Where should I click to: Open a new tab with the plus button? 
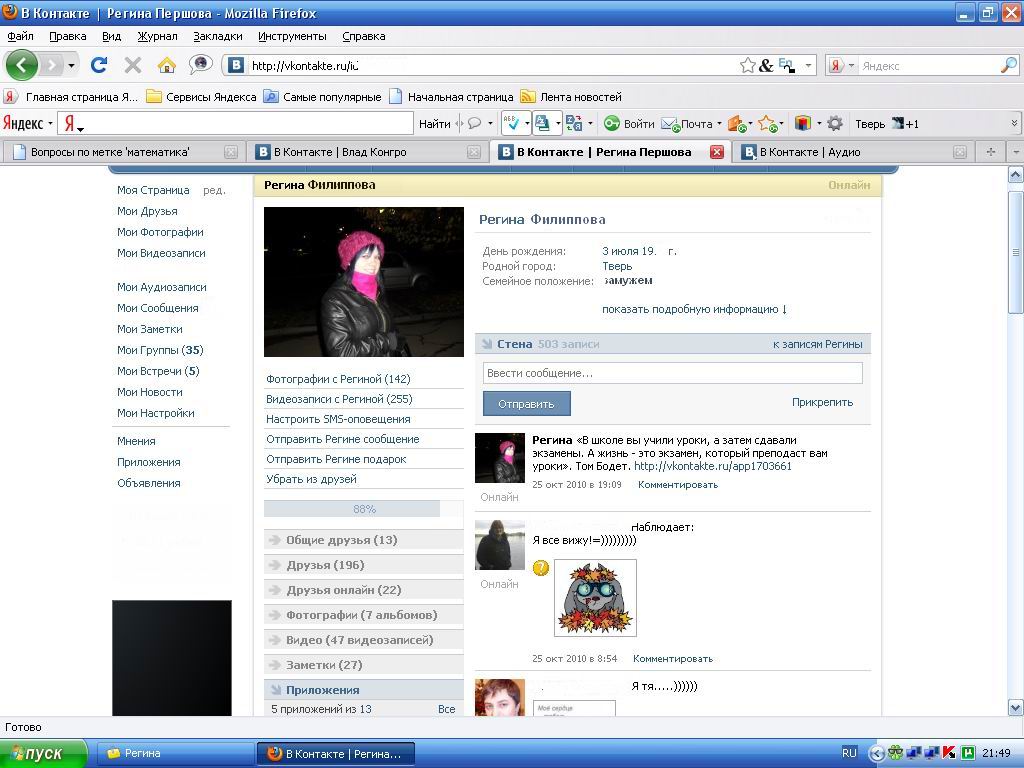991,152
